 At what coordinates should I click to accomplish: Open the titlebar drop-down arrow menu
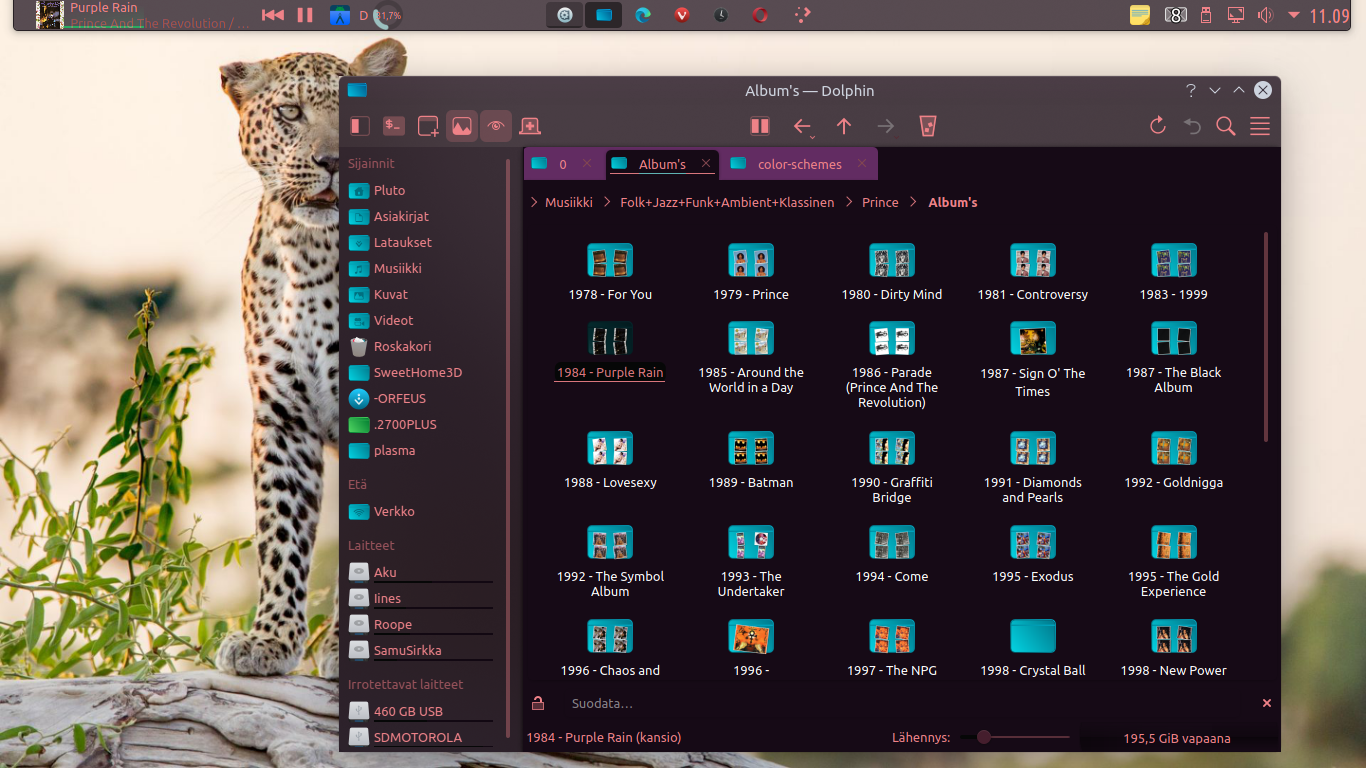pyautogui.click(x=1214, y=90)
